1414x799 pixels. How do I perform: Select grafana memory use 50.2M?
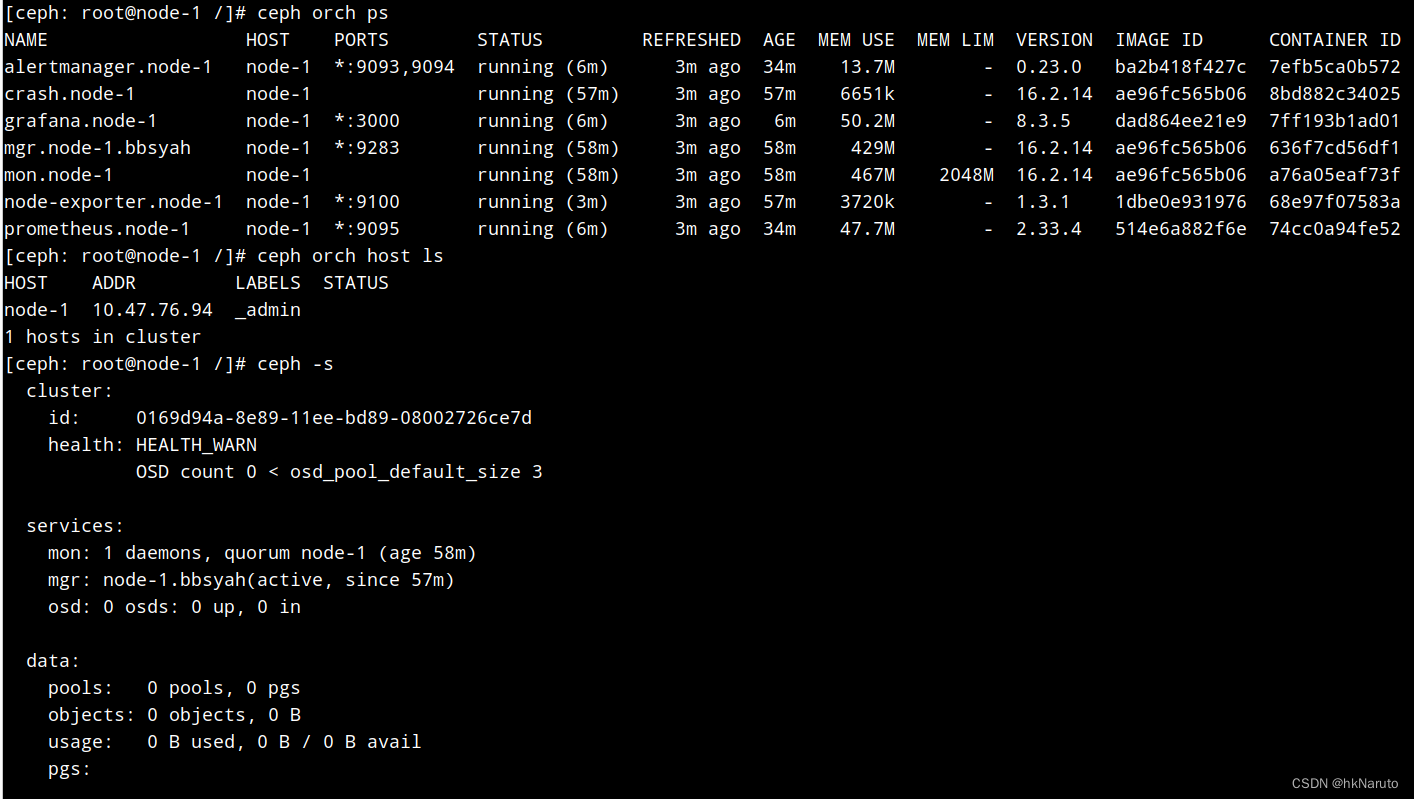pos(867,121)
